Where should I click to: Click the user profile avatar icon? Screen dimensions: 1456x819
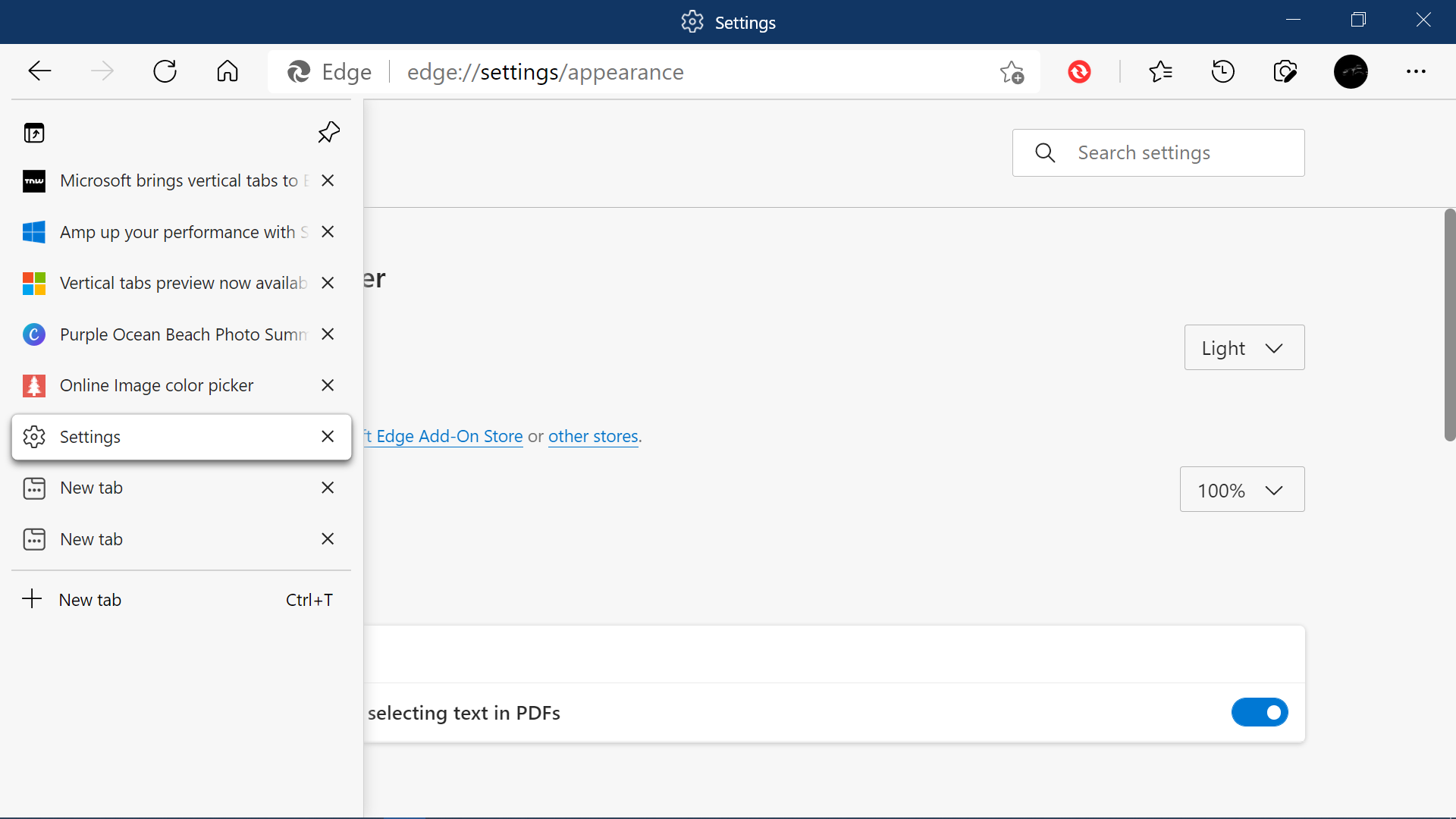pyautogui.click(x=1351, y=71)
